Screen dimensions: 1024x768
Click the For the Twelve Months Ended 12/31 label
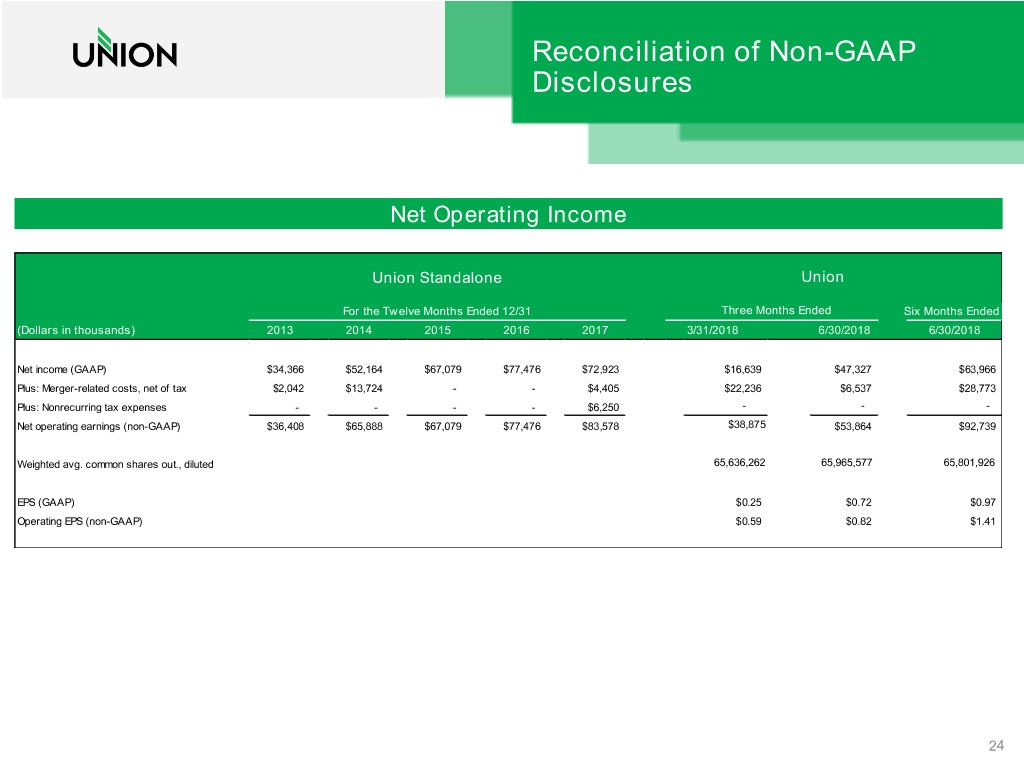point(437,310)
